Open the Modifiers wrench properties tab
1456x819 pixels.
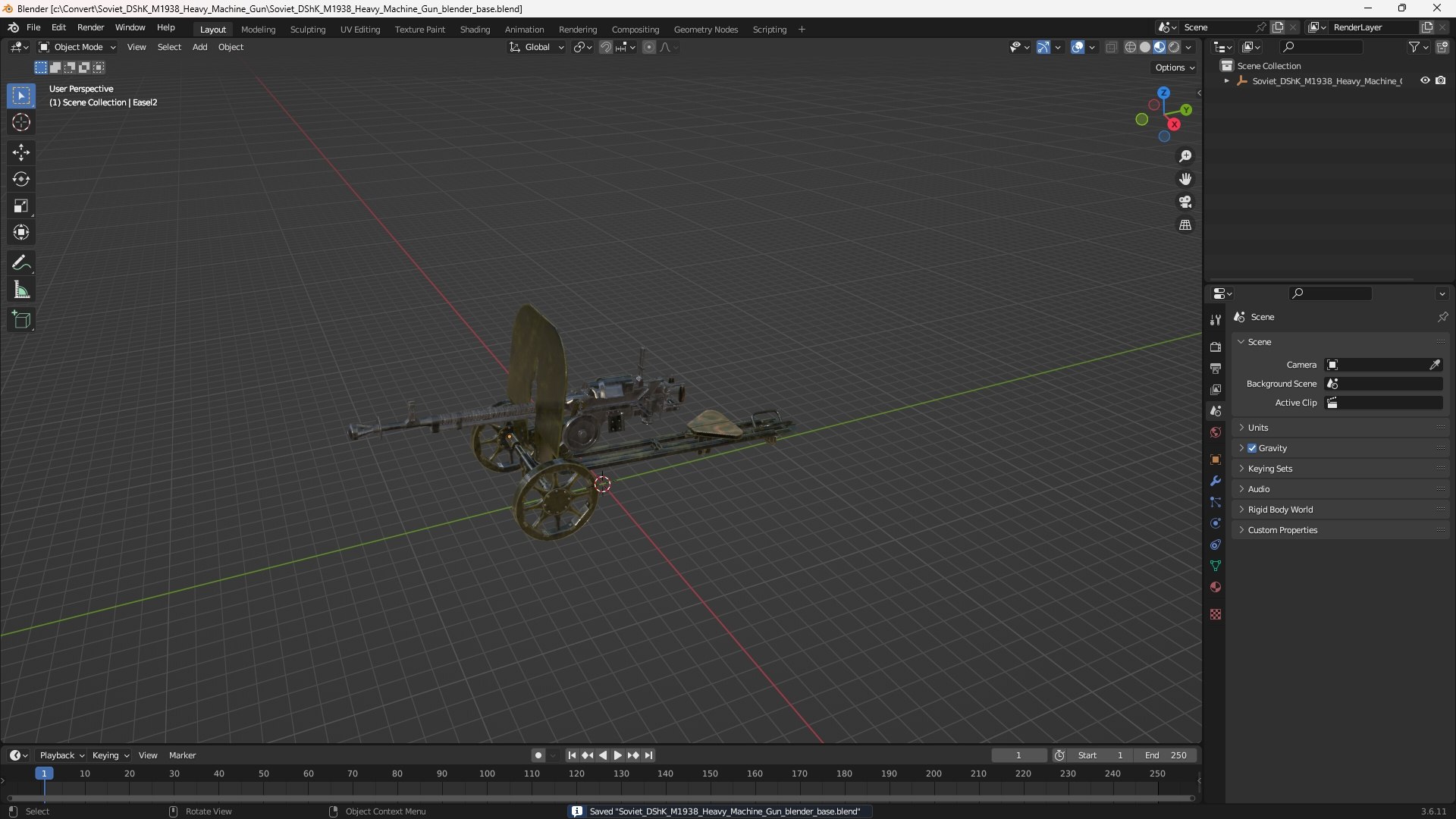point(1216,481)
